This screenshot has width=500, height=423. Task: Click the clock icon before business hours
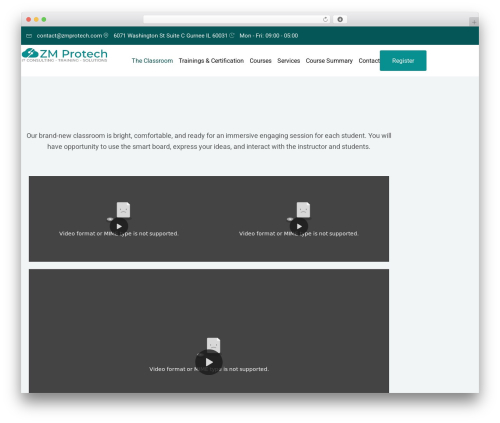(x=232, y=35)
